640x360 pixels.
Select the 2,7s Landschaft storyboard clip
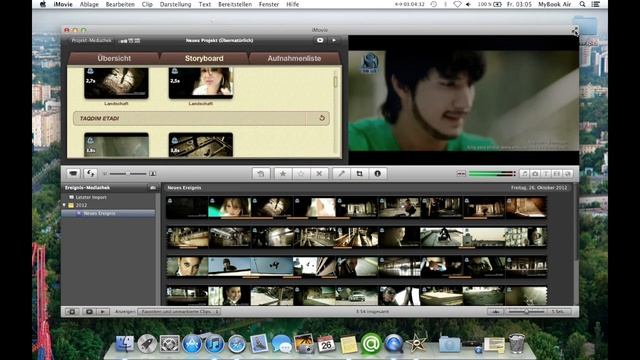(x=116, y=83)
